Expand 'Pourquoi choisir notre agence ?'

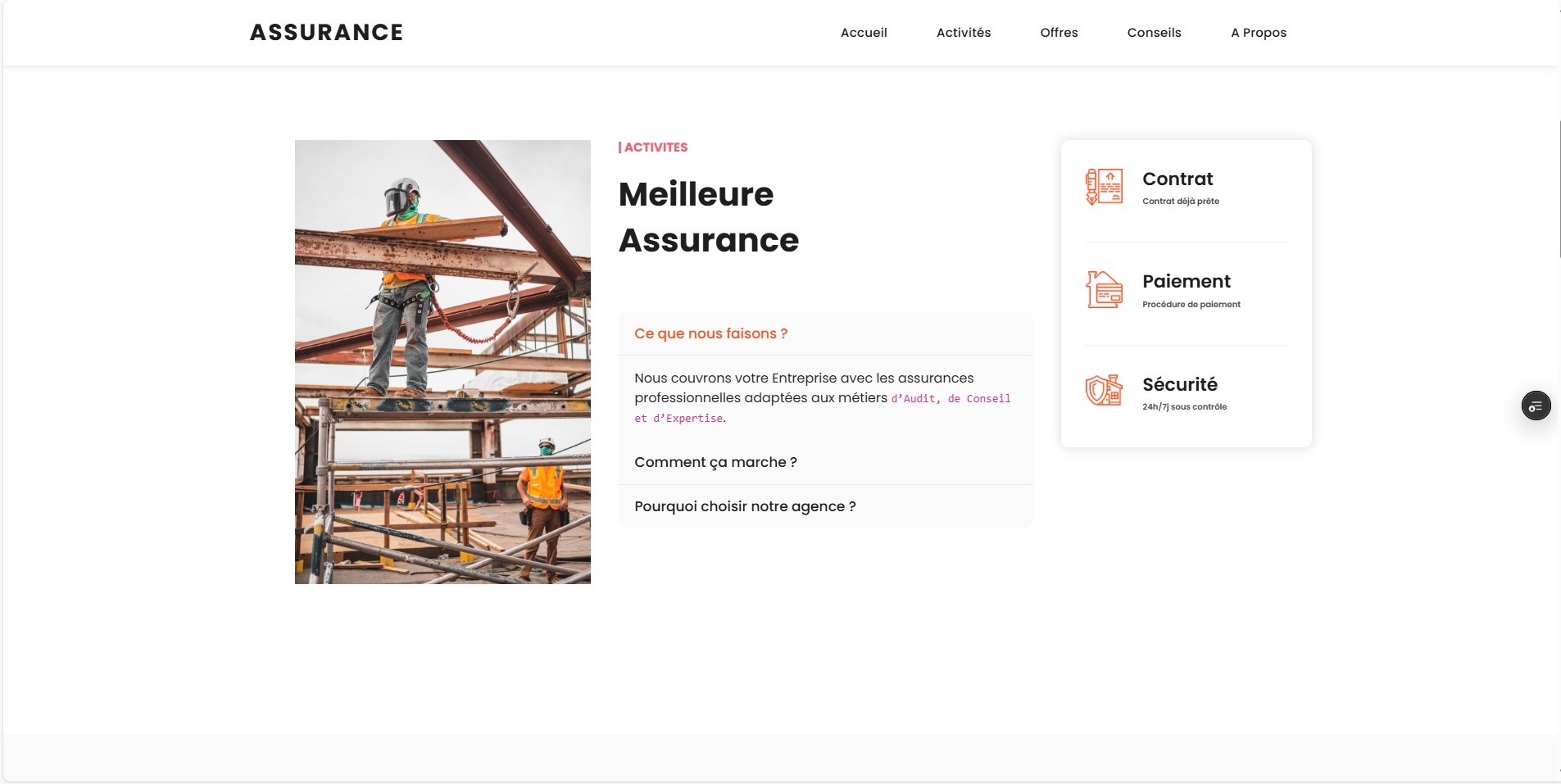tap(744, 505)
